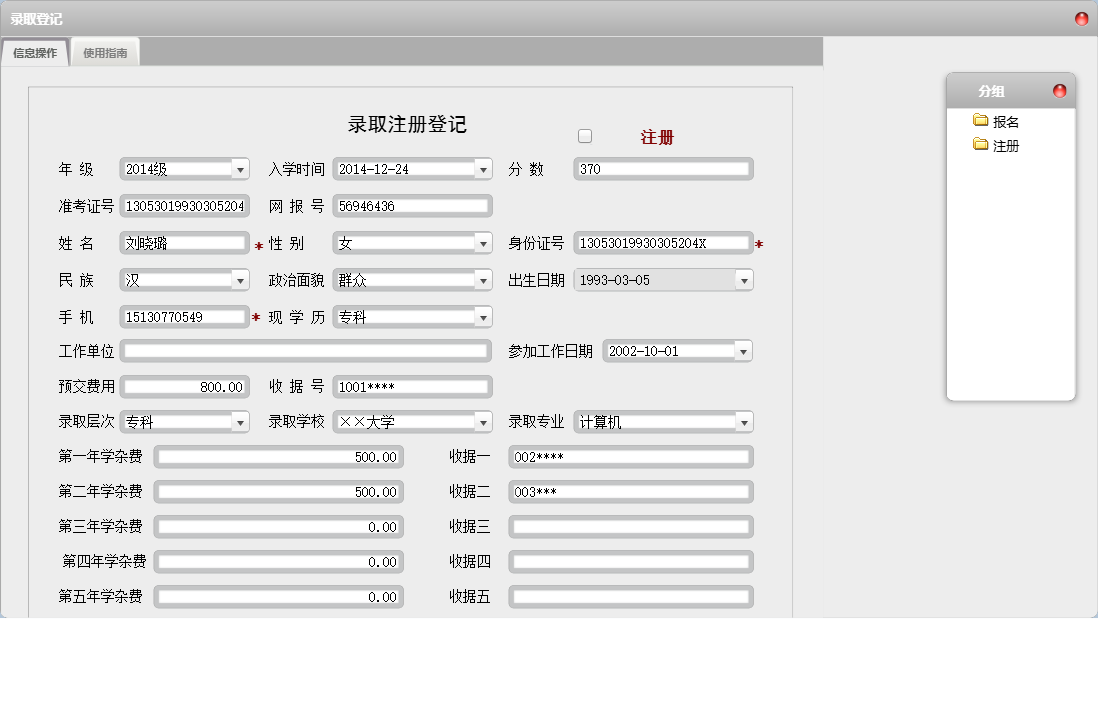
Task: Expand the 政治面貌 dropdown showing 群众
Action: point(482,280)
